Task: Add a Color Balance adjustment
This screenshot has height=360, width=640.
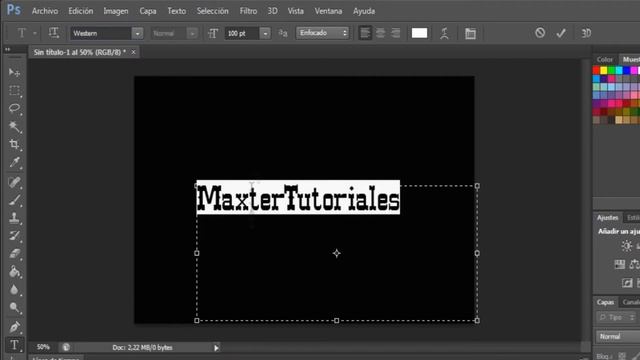Action: tap(635, 264)
